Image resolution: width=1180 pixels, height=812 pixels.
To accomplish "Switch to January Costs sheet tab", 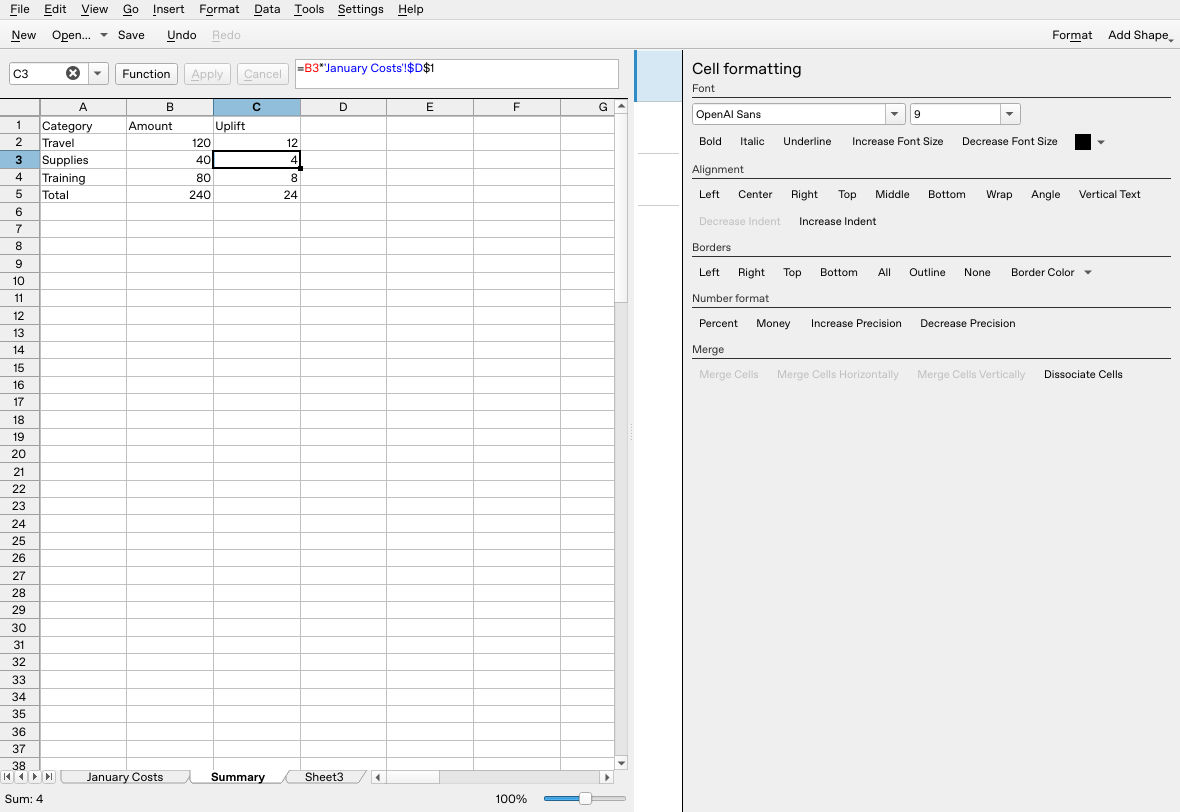I will point(124,777).
